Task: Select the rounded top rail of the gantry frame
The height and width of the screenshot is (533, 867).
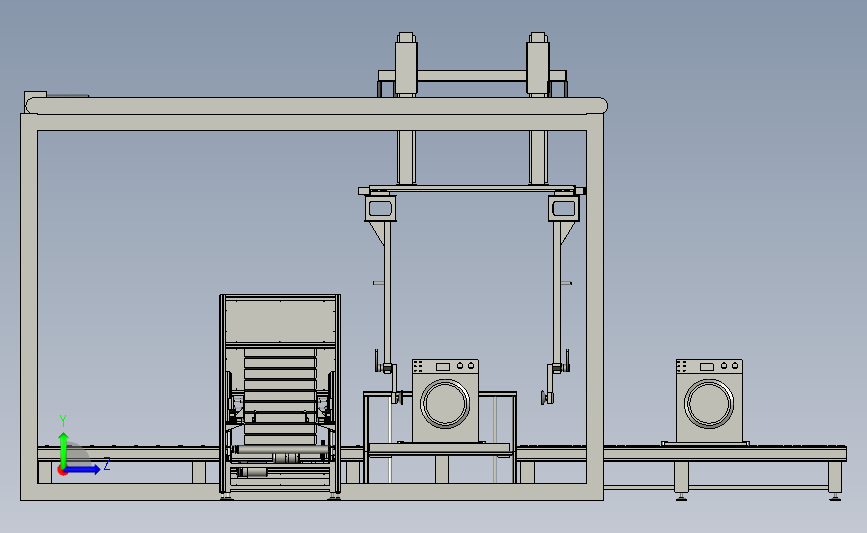Action: click(316, 106)
